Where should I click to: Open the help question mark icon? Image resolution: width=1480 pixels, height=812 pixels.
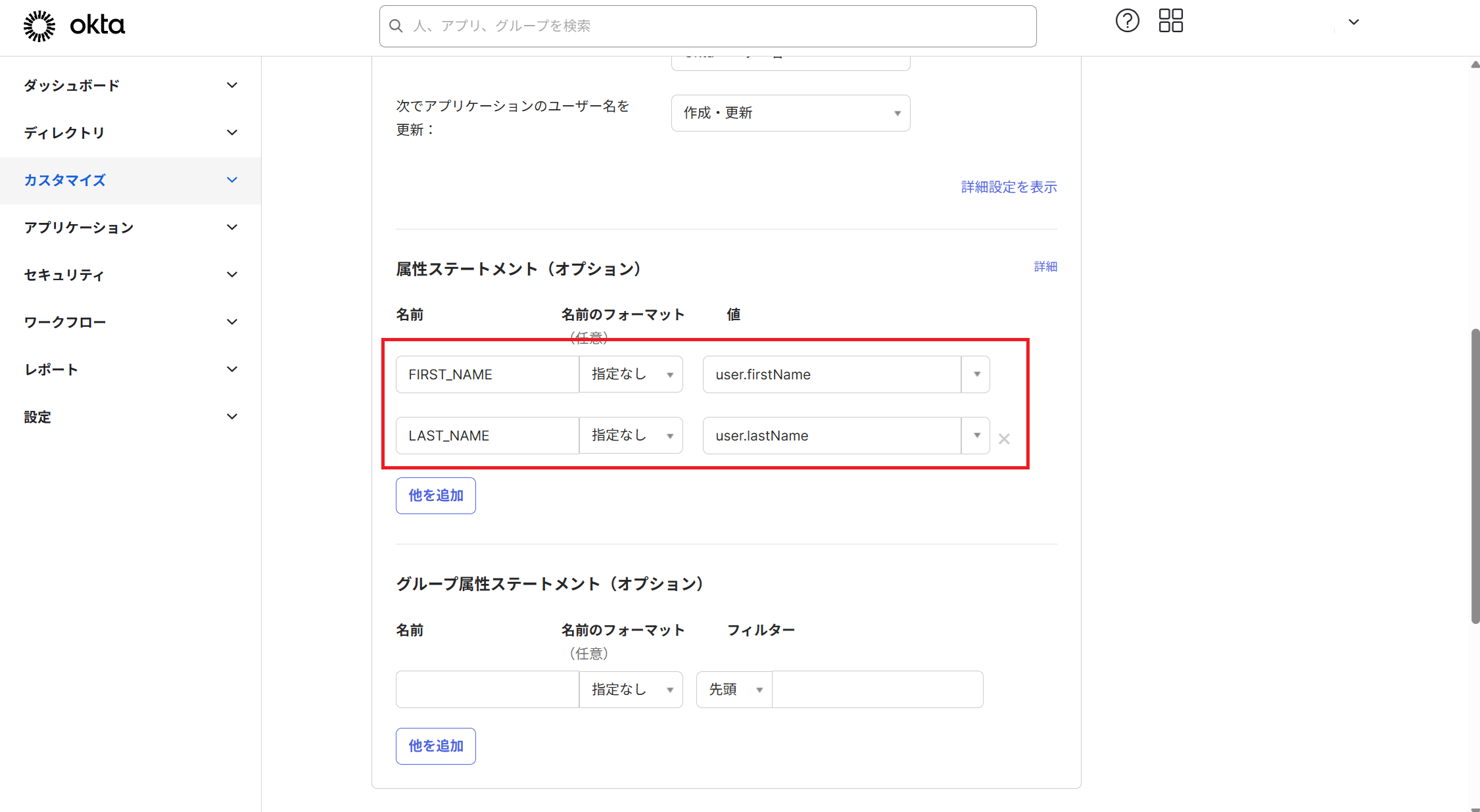pos(1127,21)
